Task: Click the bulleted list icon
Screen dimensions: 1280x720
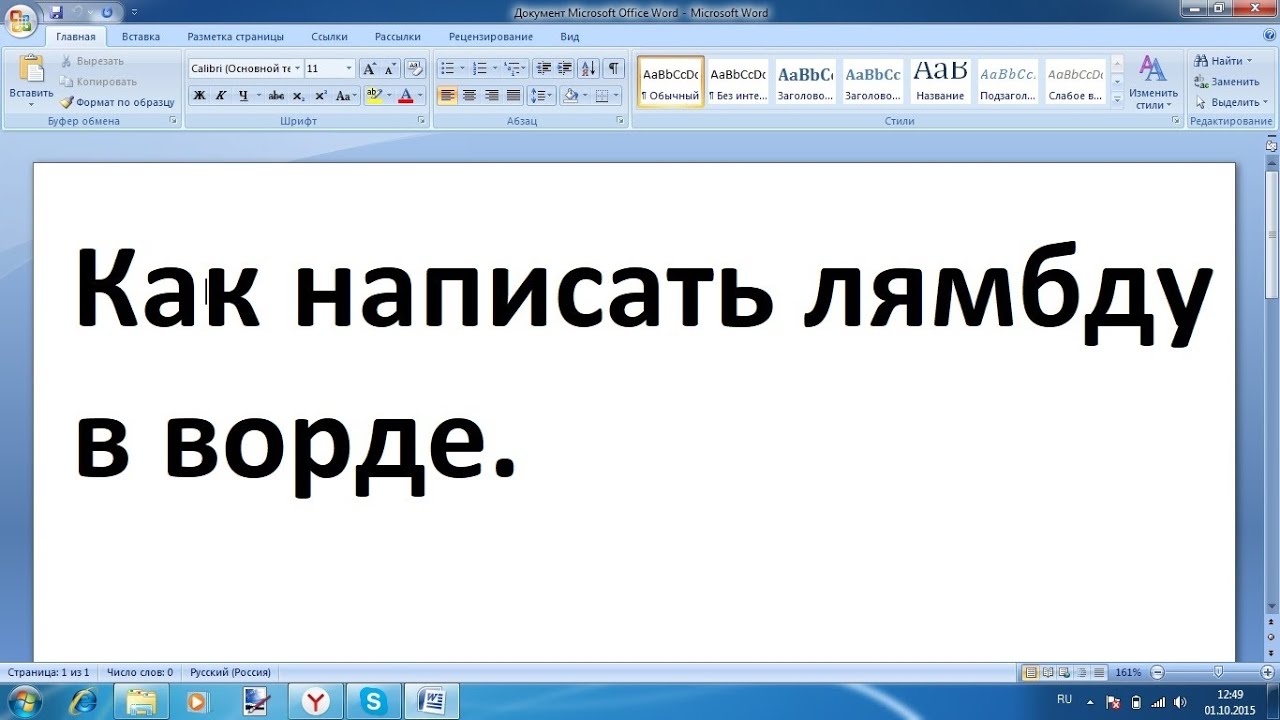Action: click(447, 68)
